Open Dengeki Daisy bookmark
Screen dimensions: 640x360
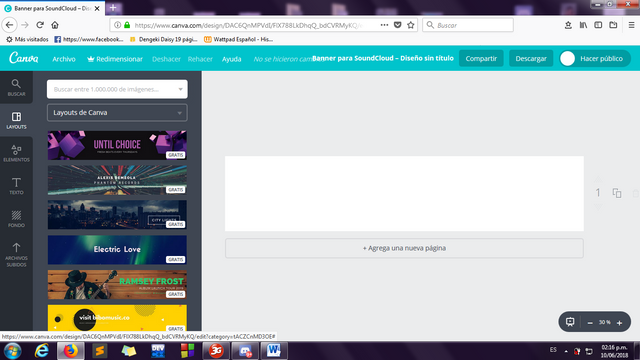163,39
